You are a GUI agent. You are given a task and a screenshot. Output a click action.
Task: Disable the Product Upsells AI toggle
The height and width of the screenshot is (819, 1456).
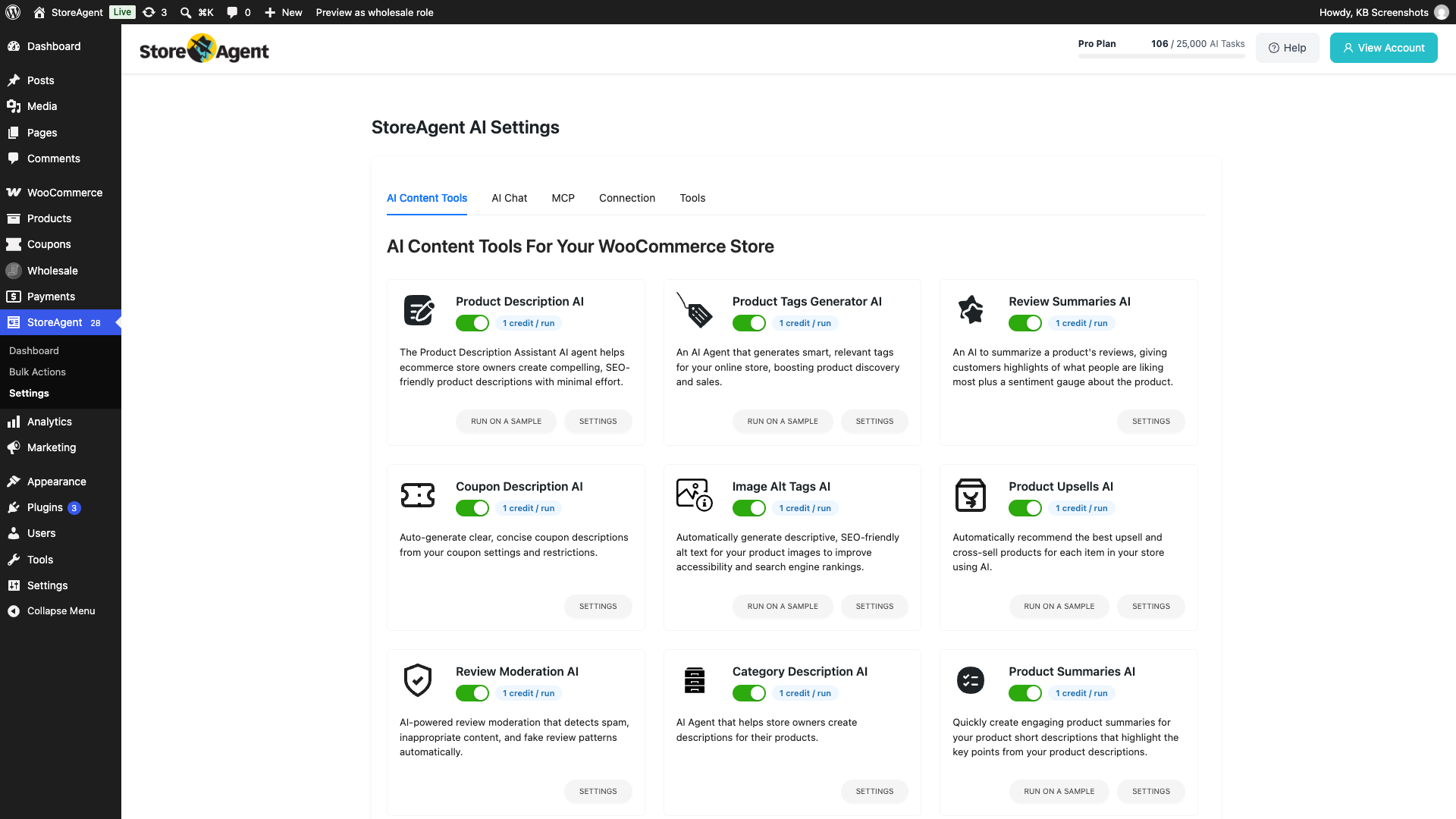click(1025, 508)
